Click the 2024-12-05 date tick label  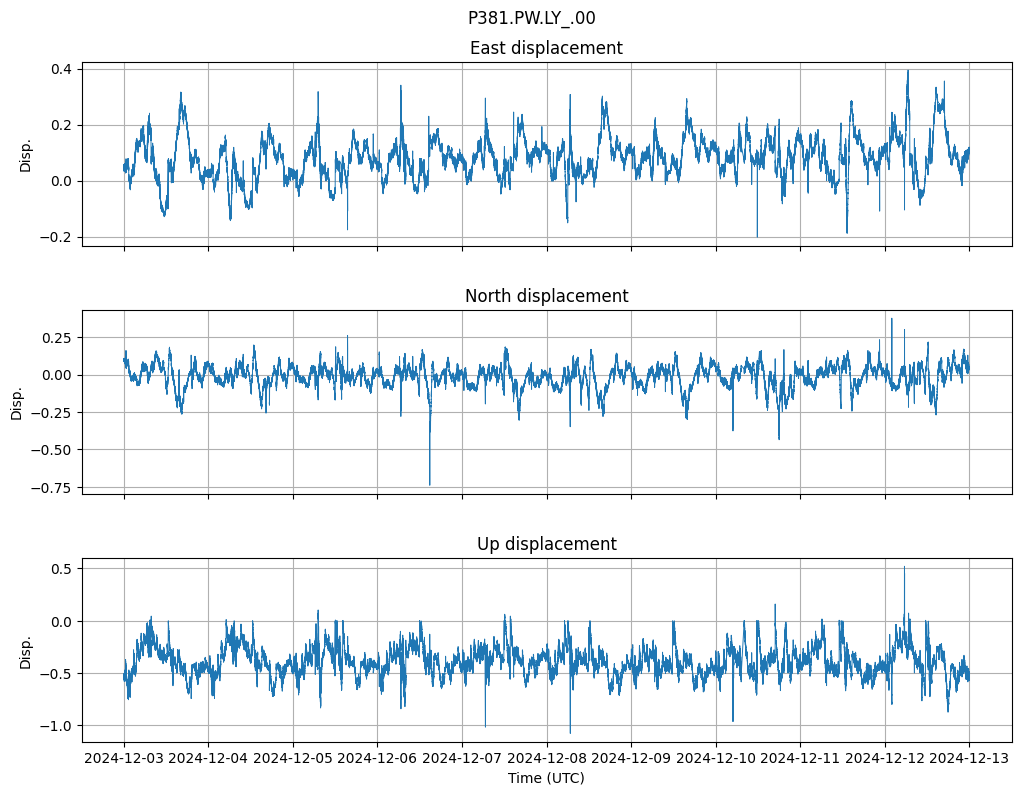(293, 758)
